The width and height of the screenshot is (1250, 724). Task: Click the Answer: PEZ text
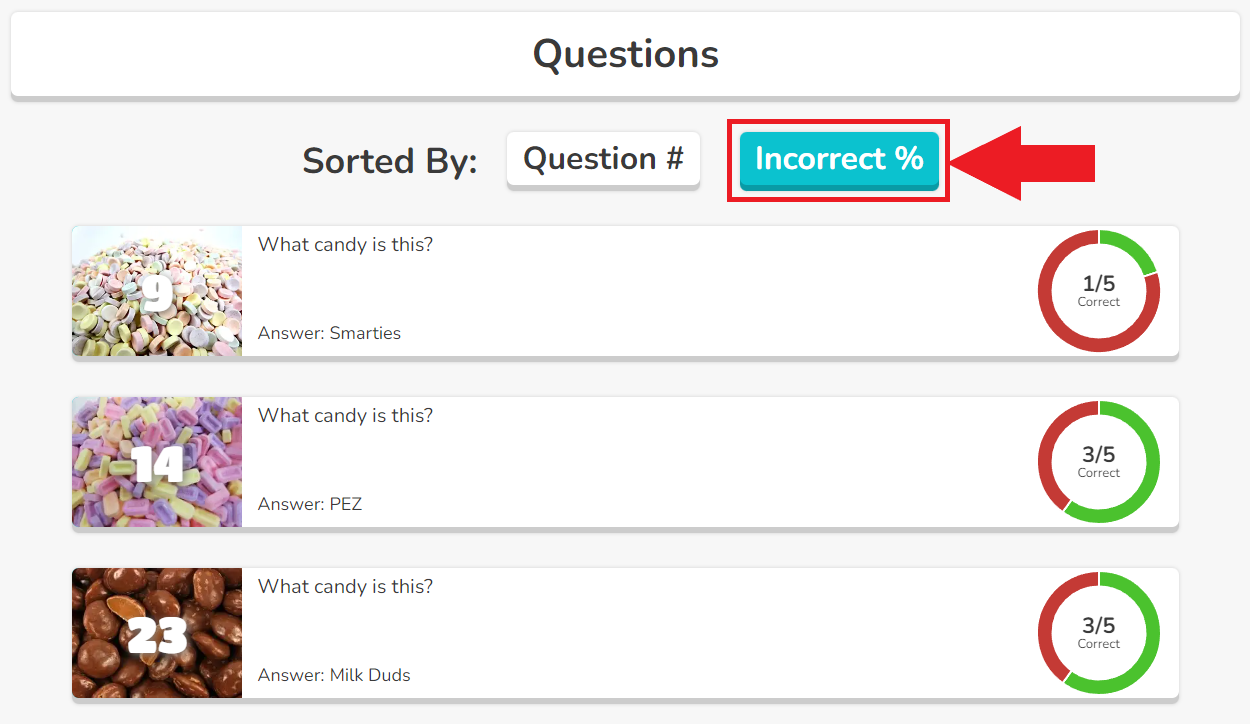(310, 504)
